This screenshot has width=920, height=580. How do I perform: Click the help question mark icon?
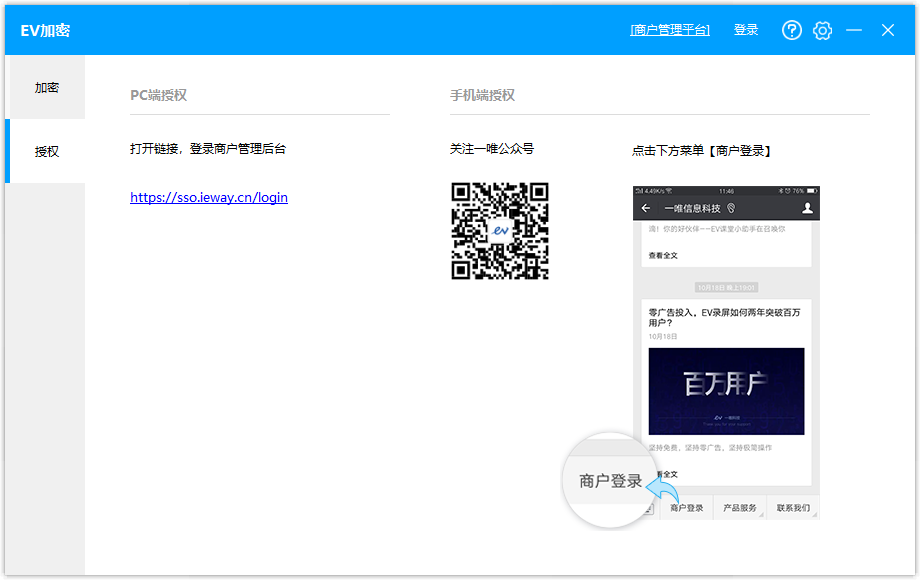point(791,30)
